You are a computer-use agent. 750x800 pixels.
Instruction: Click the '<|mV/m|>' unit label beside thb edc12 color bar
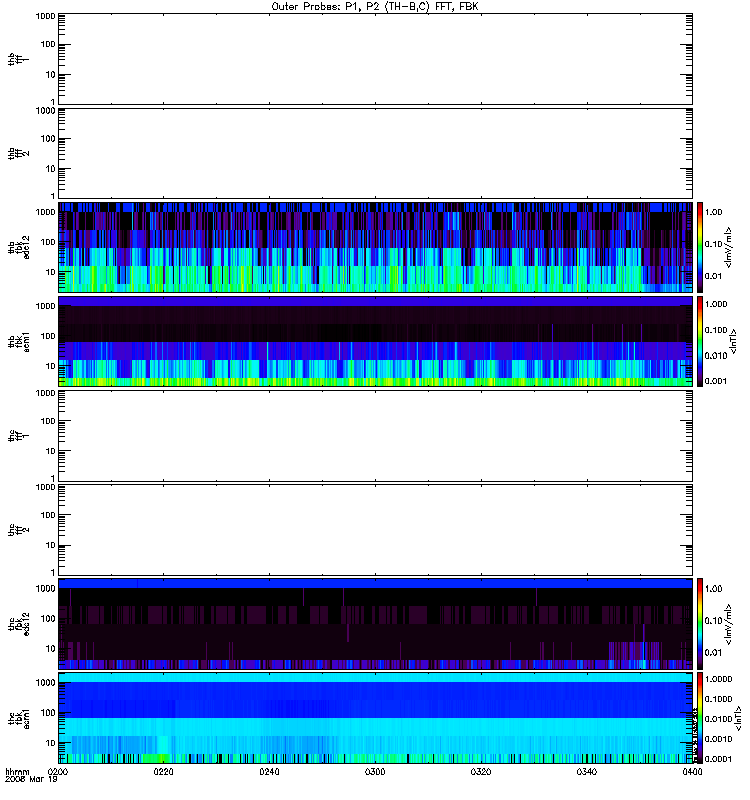729,247
